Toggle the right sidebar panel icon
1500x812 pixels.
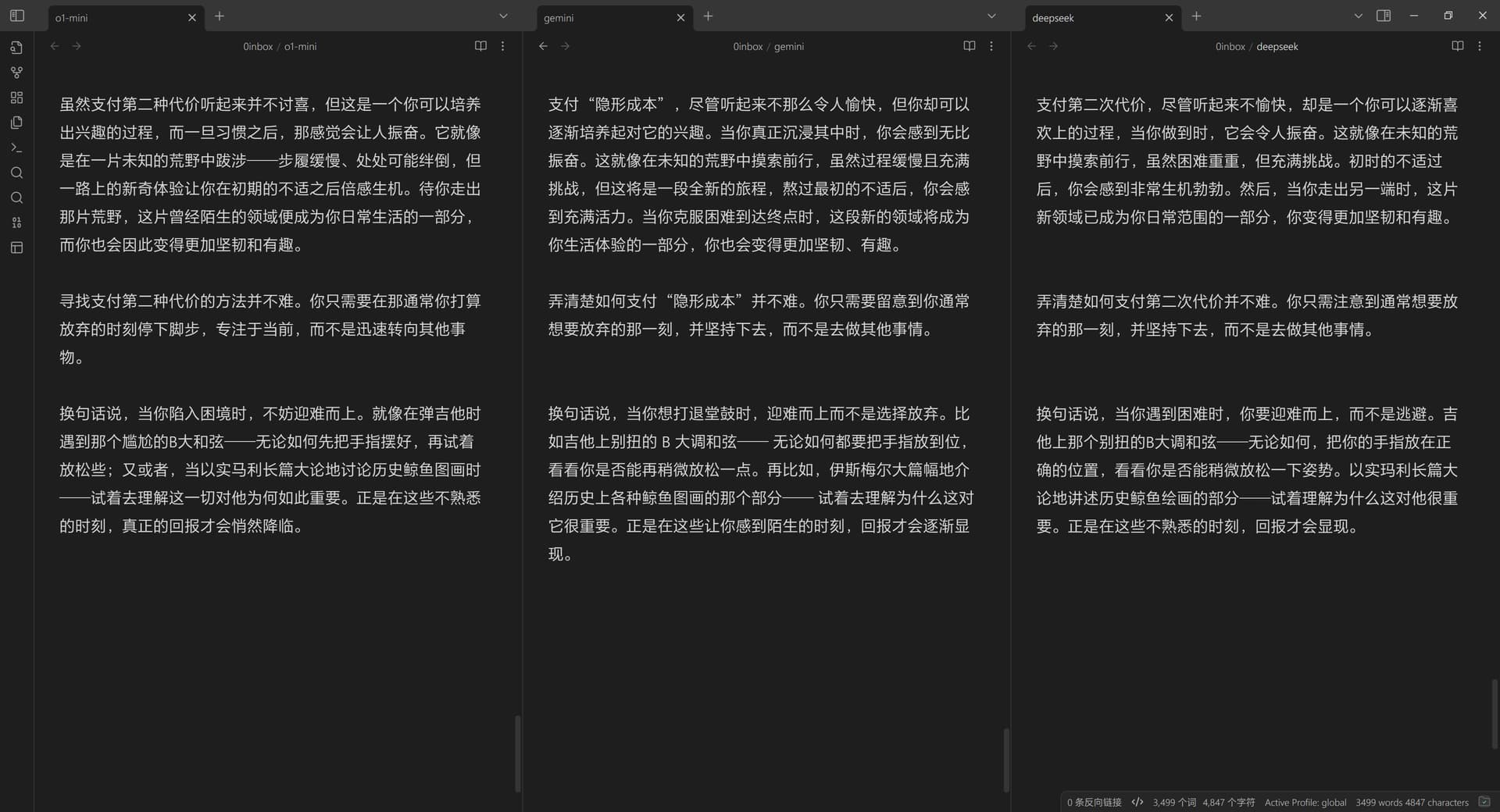[1384, 16]
